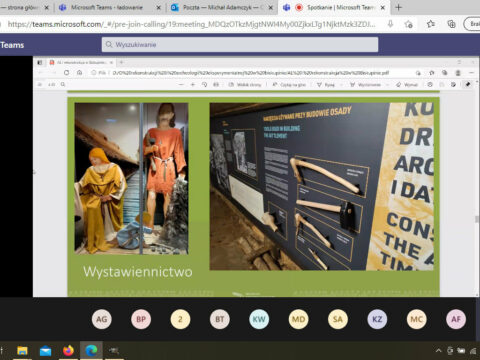480x360 pixels.
Task: Open Microsoft Edge from taskbar
Action: coord(91,350)
